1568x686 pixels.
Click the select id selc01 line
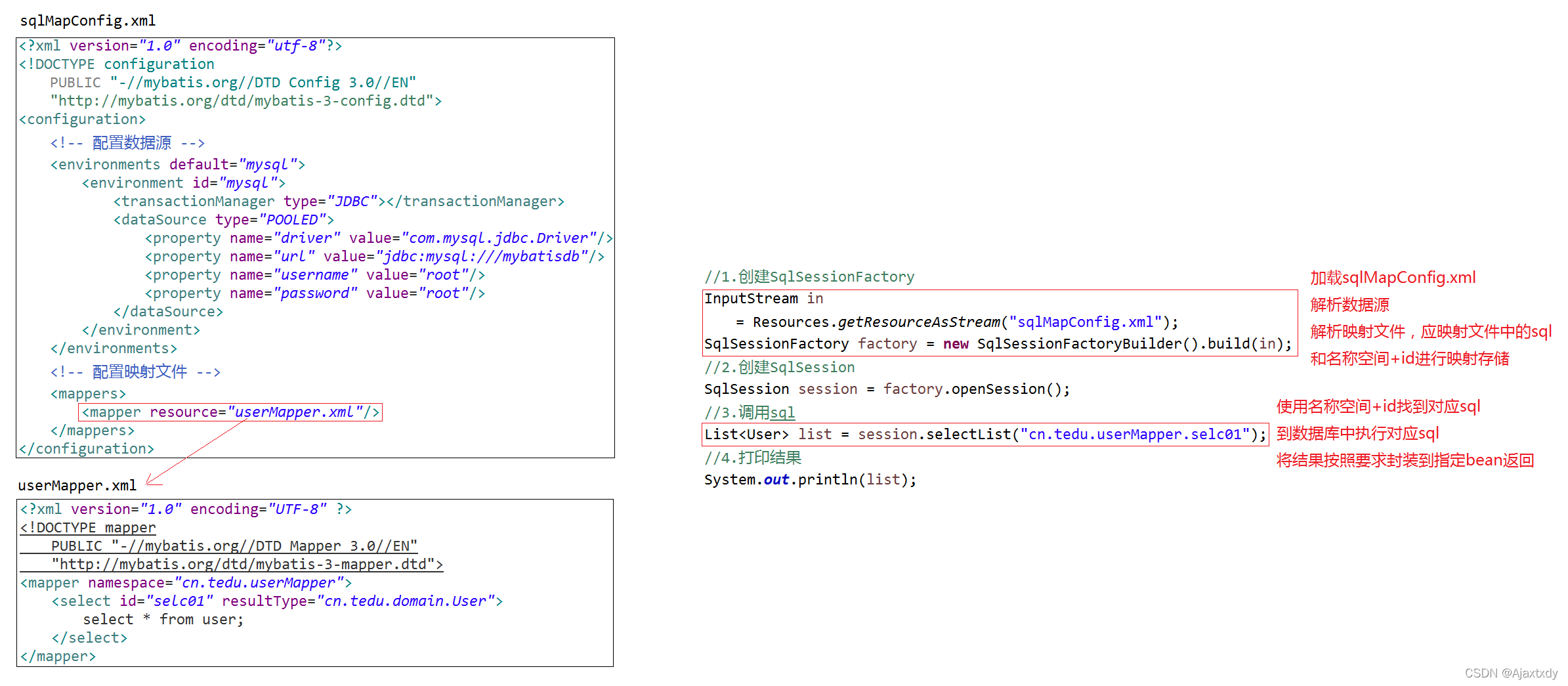coord(278,601)
